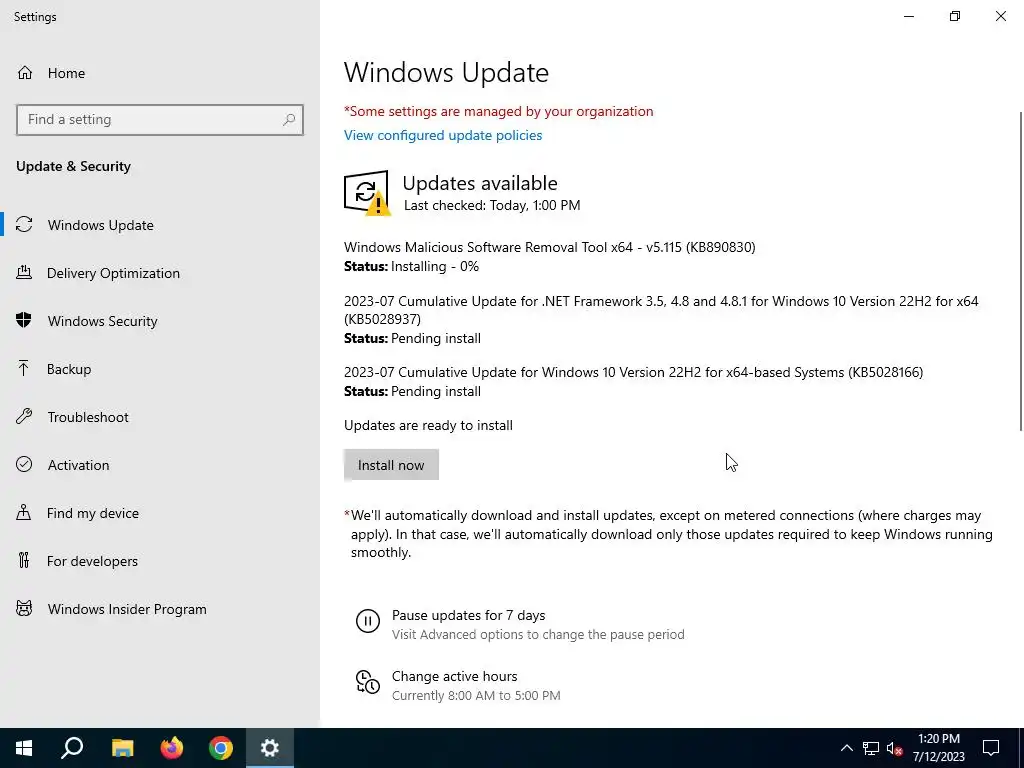Click the pause circle icon beside Pause updates

click(368, 620)
